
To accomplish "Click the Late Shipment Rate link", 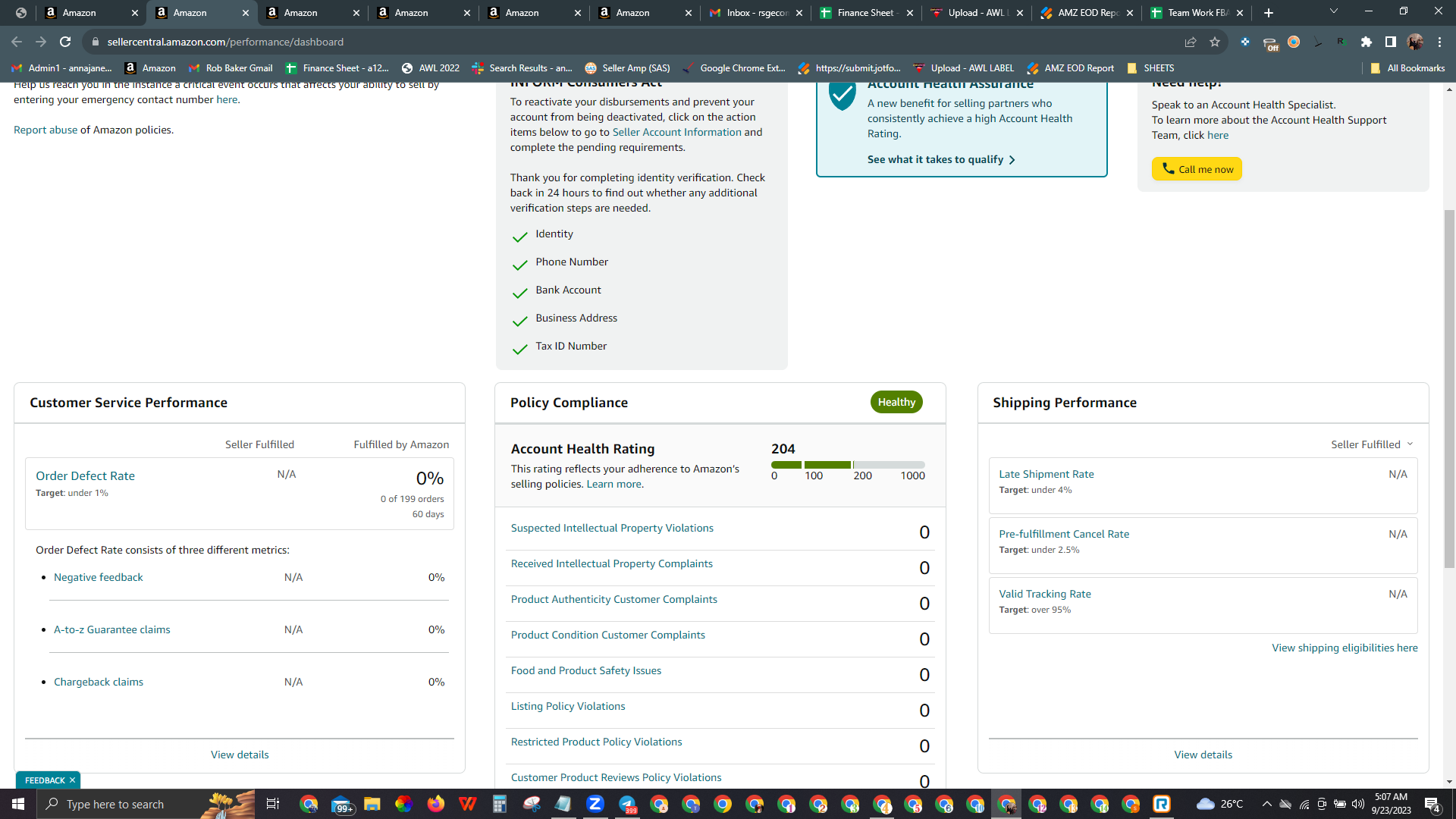I will point(1046,474).
